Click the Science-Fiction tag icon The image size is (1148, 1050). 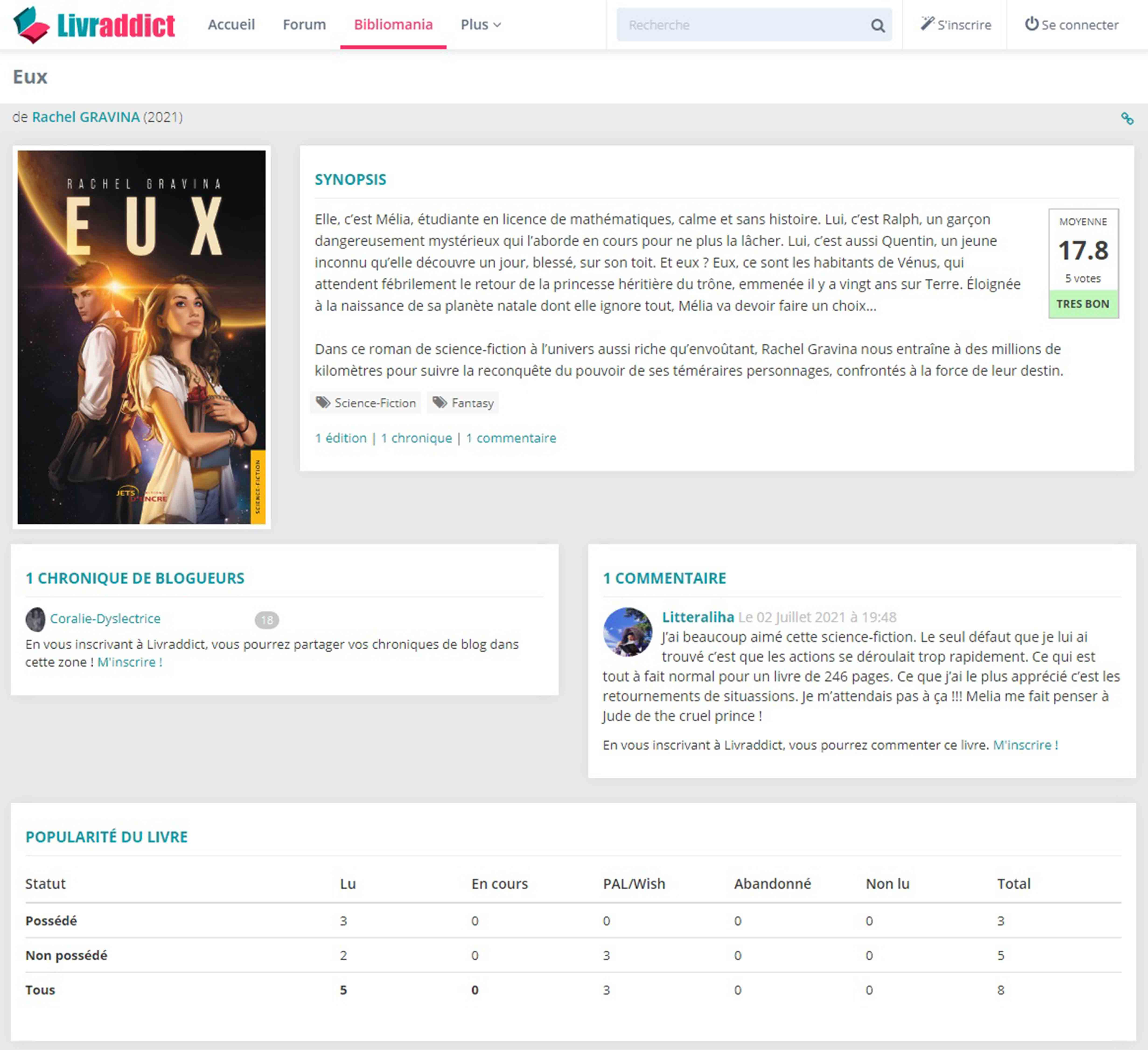pyautogui.click(x=323, y=402)
